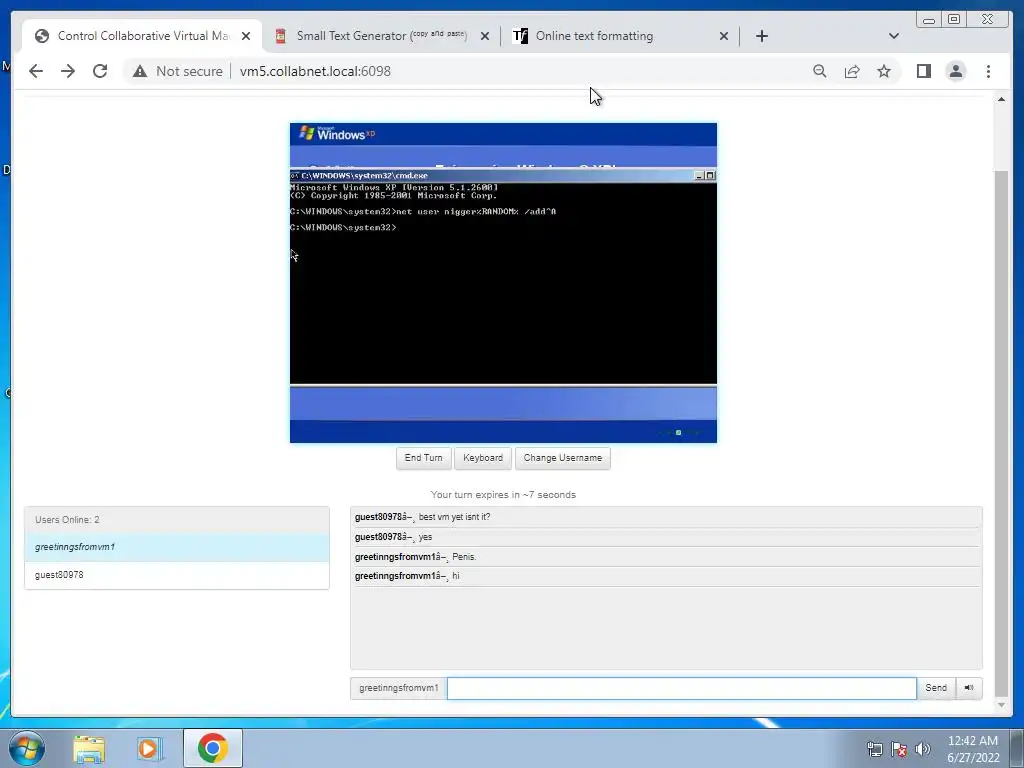1024x768 pixels.
Task: Click Change Username button
Action: (562, 458)
